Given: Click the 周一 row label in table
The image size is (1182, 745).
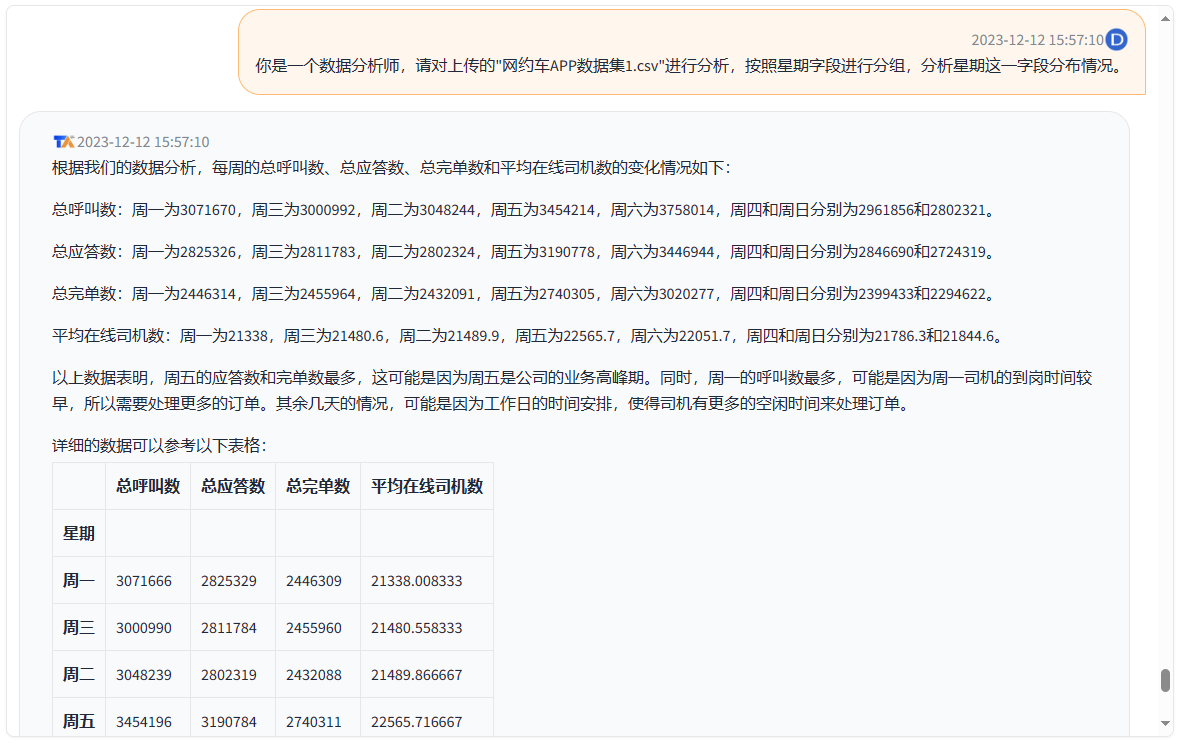Looking at the screenshot, I should click(x=79, y=581).
